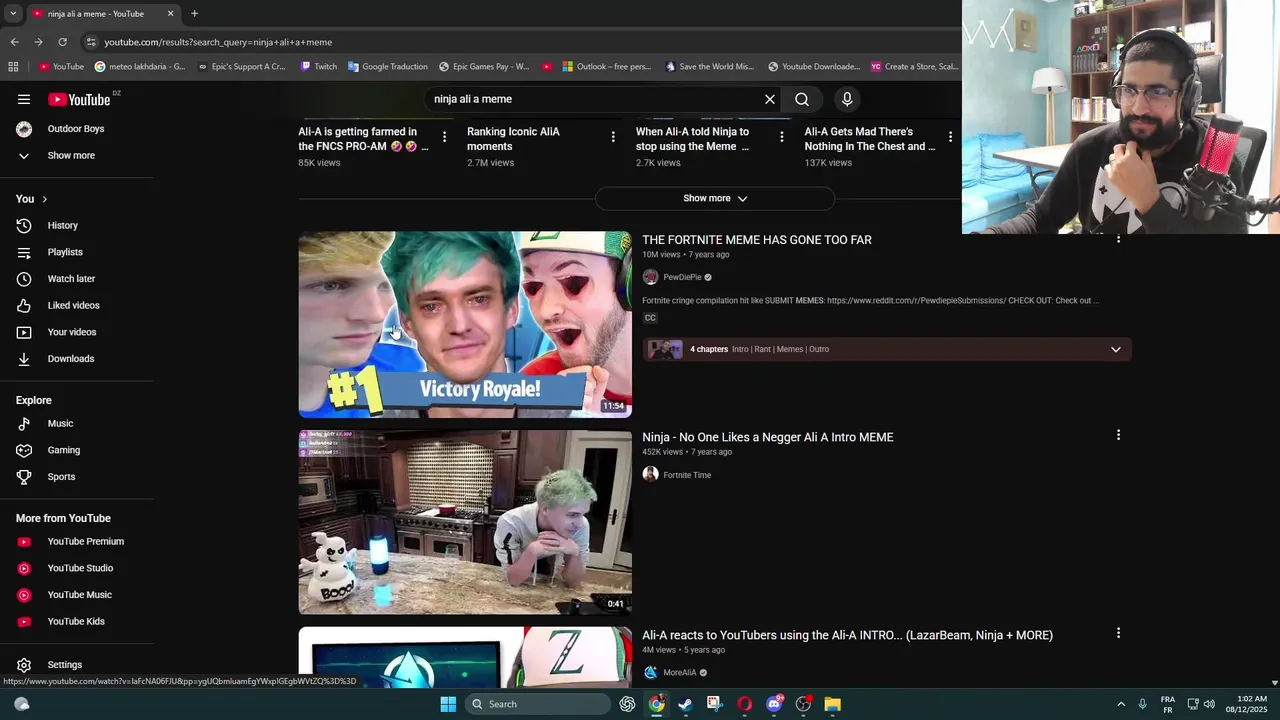Screen dimensions: 1280x720
Task: Start voice search with microphone
Action: (847, 99)
